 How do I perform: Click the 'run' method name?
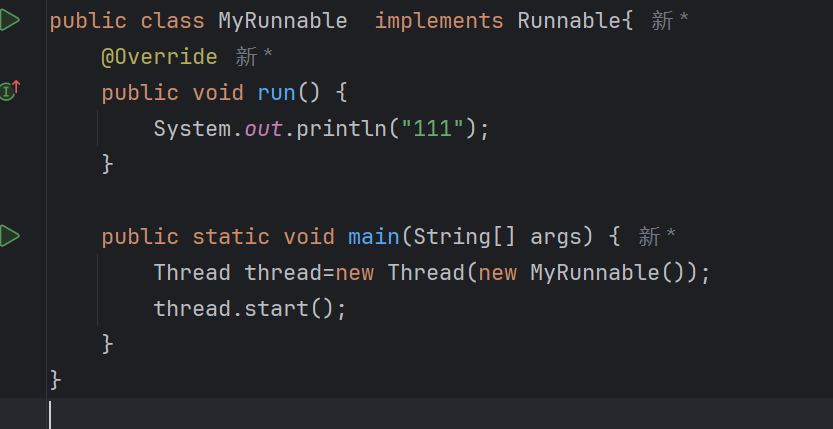pyautogui.click(x=276, y=93)
